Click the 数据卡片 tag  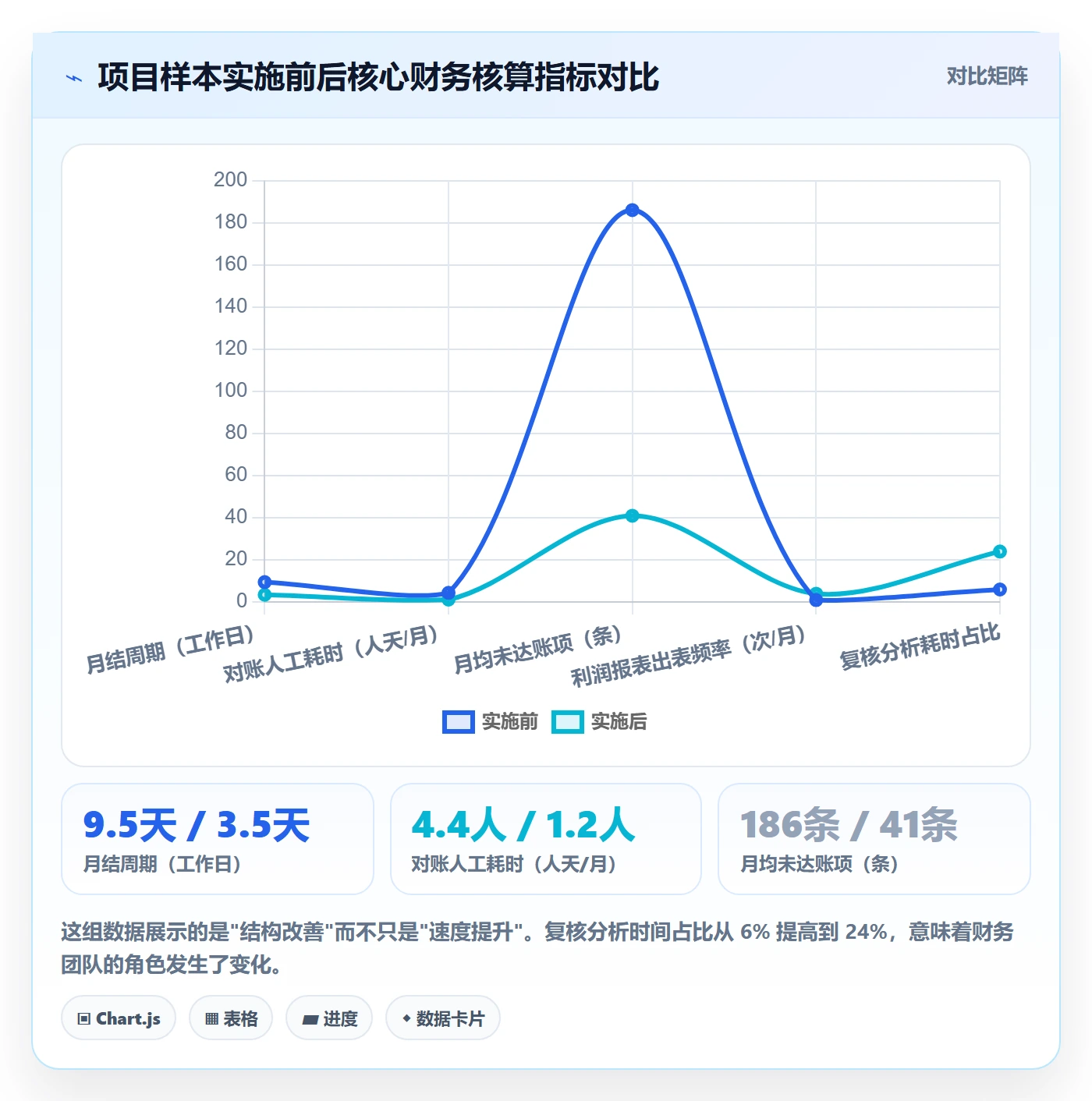[443, 1018]
